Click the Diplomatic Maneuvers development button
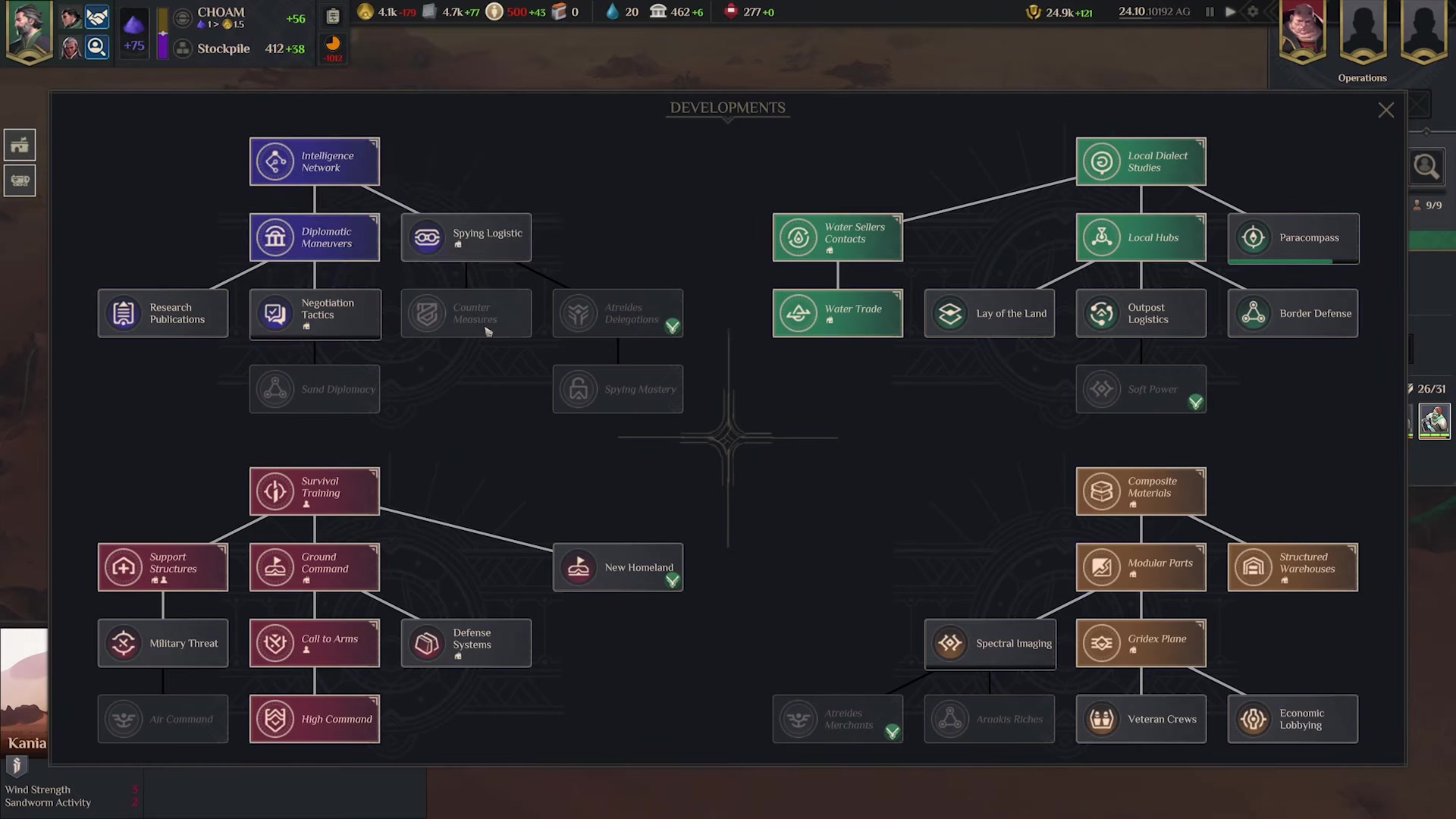 (x=313, y=237)
